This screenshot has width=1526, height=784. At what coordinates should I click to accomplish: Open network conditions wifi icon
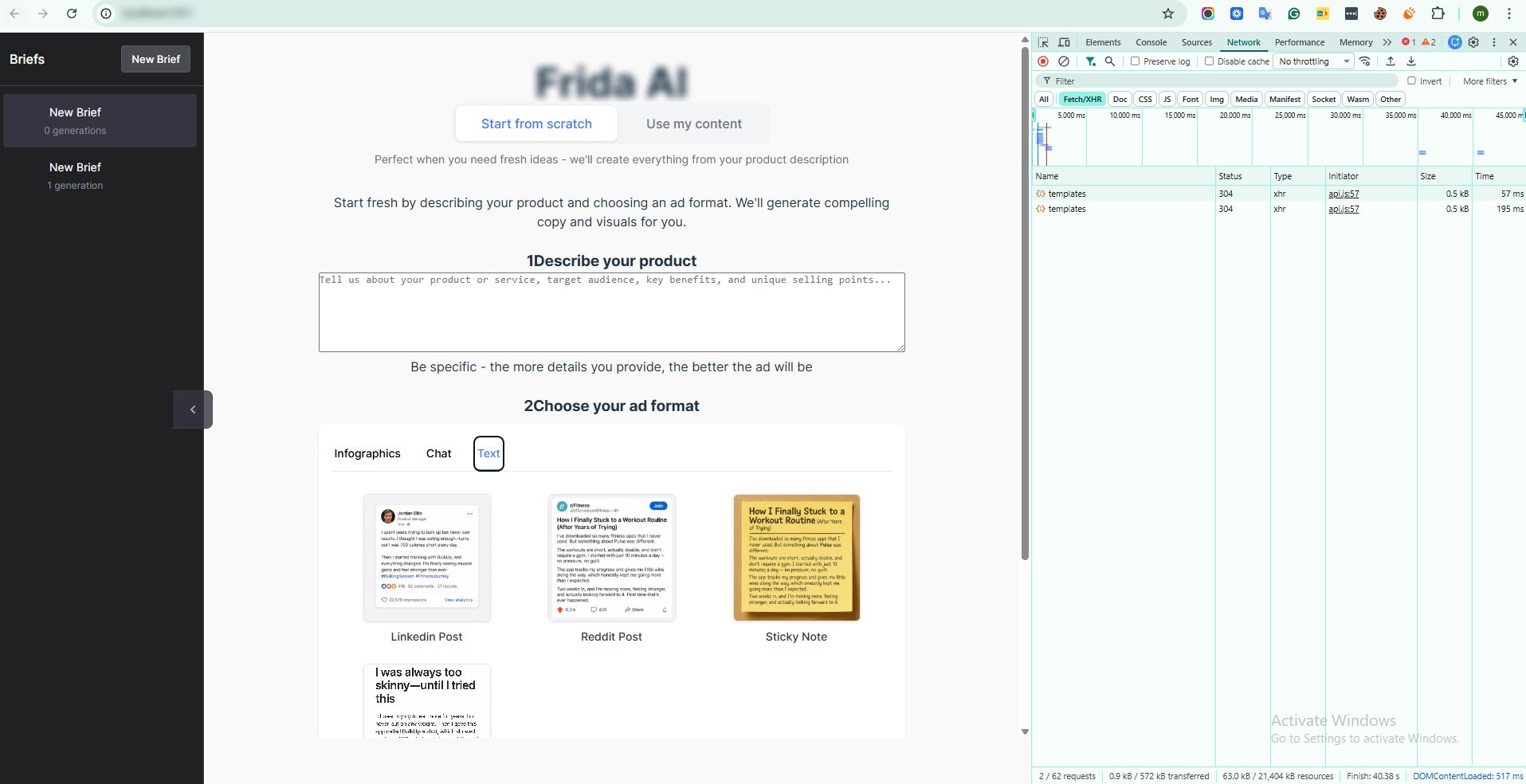1365,61
